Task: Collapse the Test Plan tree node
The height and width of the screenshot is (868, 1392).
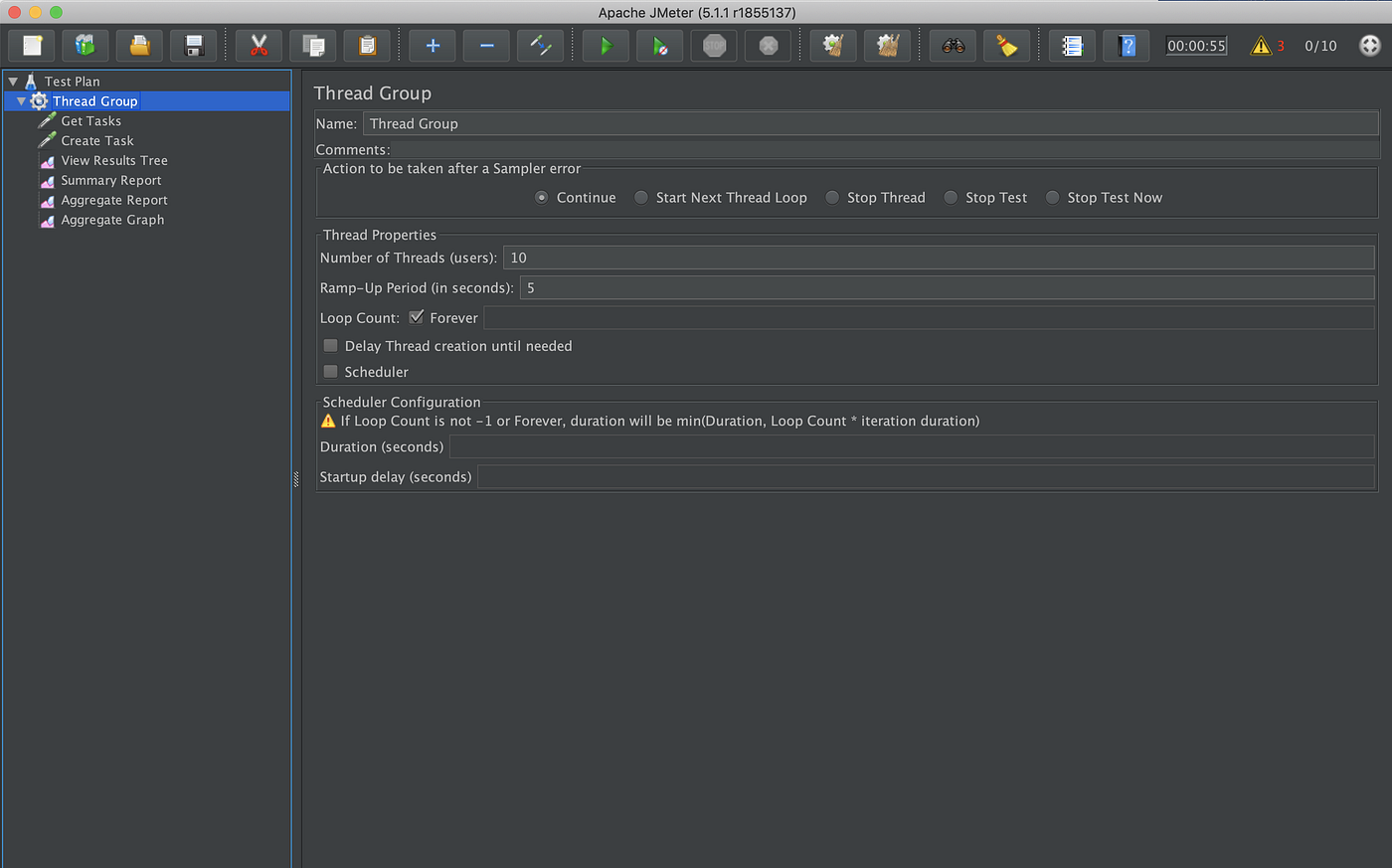Action: tap(13, 81)
